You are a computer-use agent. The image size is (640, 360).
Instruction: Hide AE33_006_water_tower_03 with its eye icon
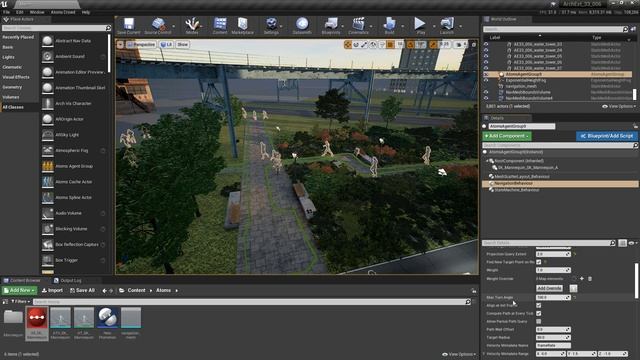pyautogui.click(x=486, y=44)
